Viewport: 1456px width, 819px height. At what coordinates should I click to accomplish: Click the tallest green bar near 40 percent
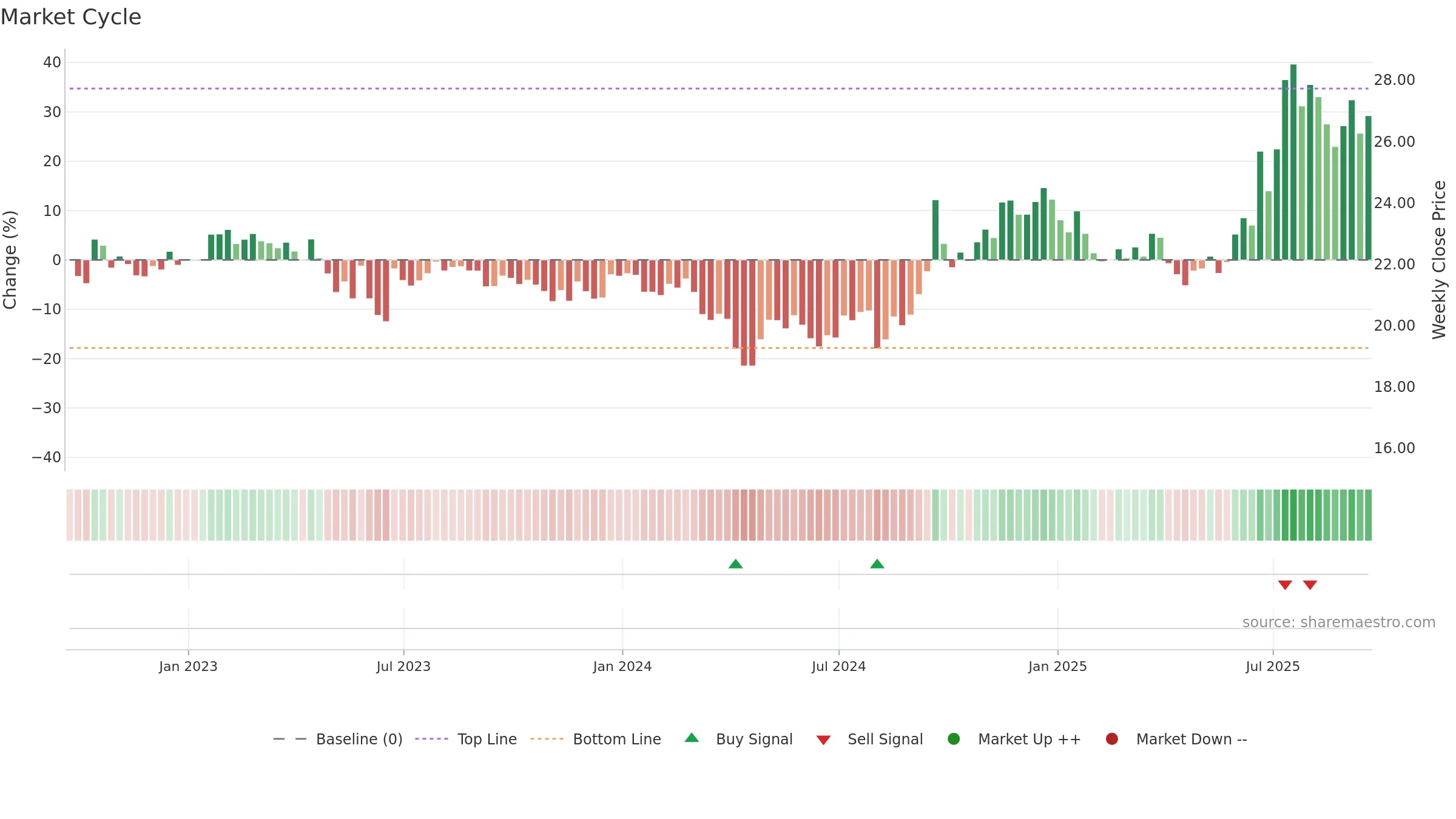coord(1293,162)
